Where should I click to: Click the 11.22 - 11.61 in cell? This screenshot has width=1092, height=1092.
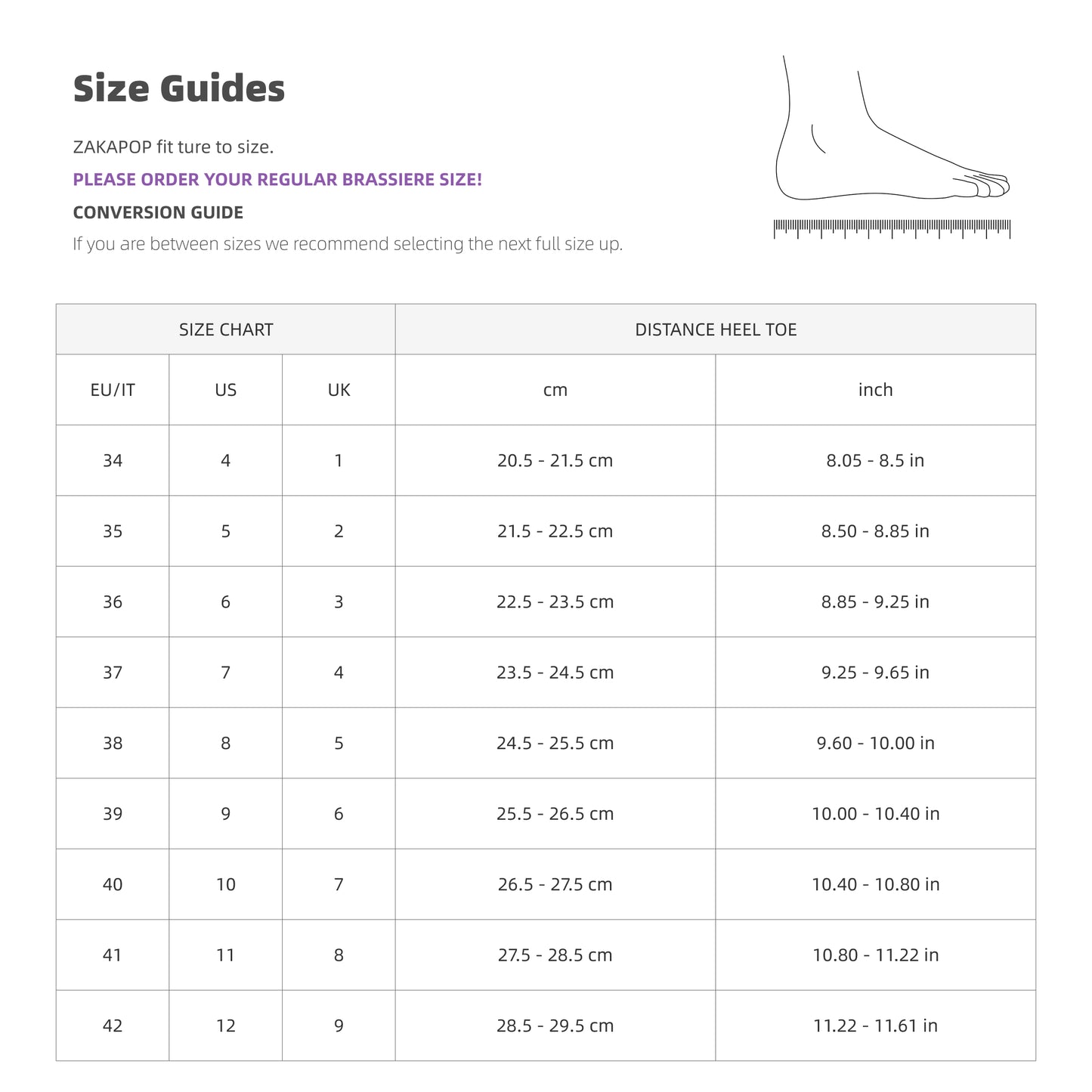876,1025
